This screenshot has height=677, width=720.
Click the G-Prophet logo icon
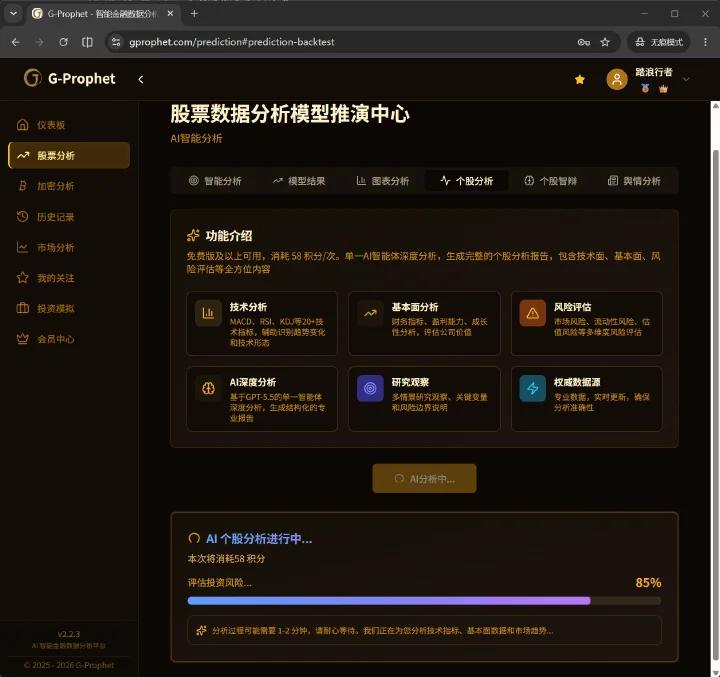(33, 78)
